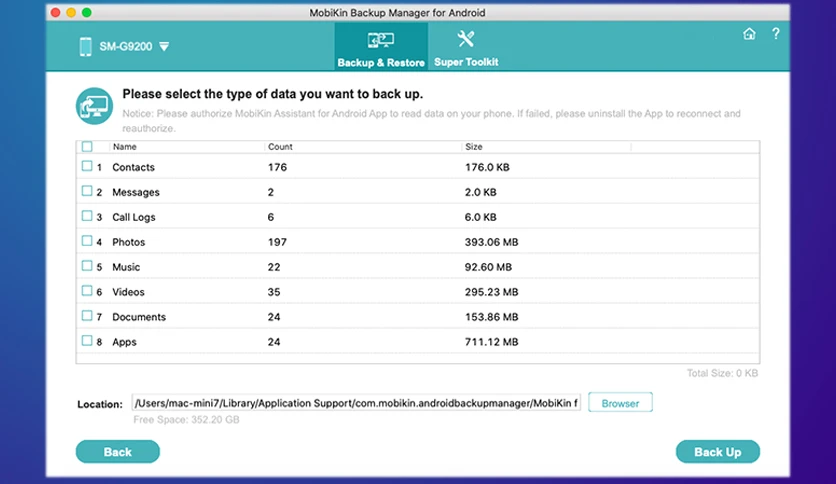Click the Free Space: 352.20 GB text
The width and height of the screenshot is (836, 484).
coord(186,420)
